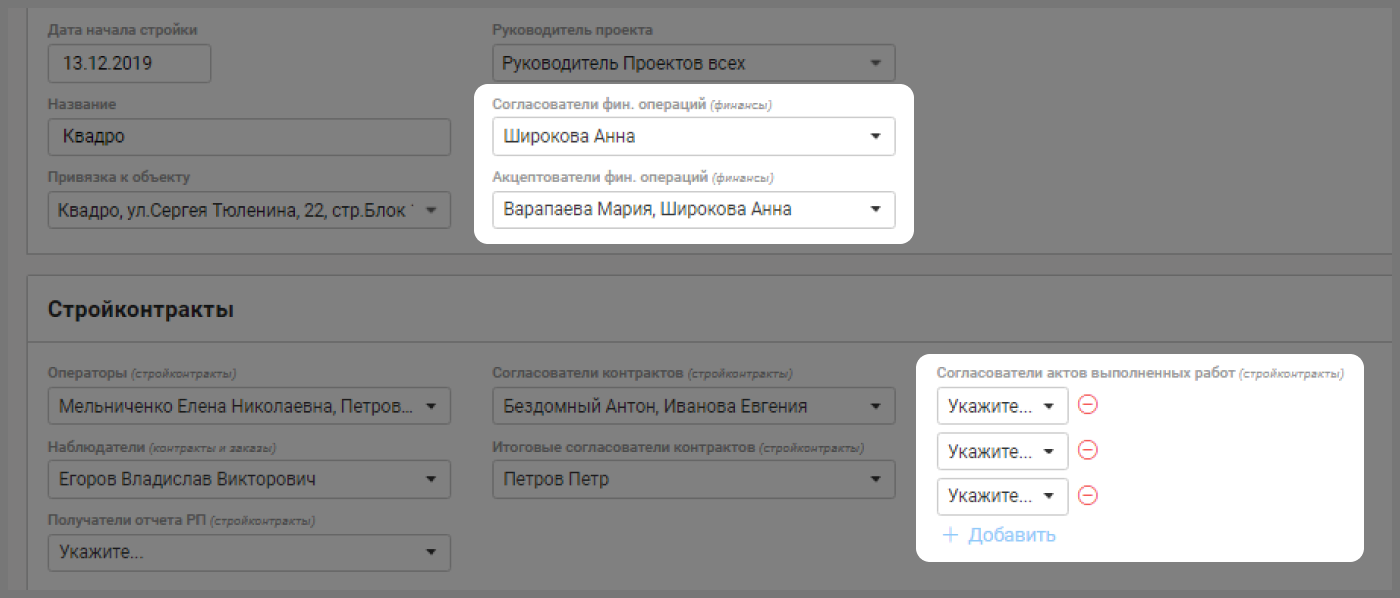Click the Стройконтракты section heading

pyautogui.click(x=141, y=310)
